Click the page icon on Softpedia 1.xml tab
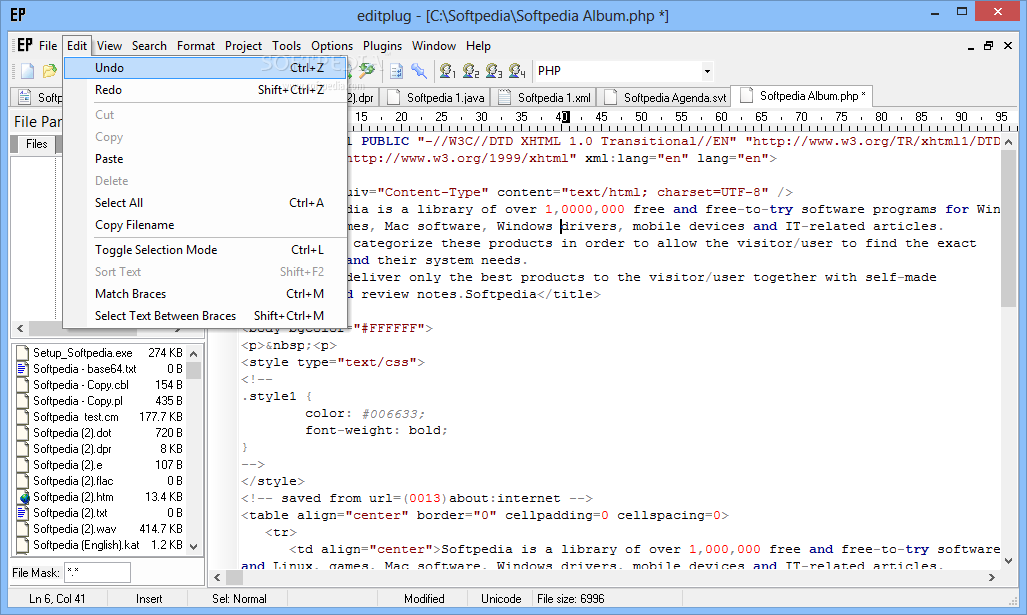Viewport: 1027px width, 615px height. point(504,98)
